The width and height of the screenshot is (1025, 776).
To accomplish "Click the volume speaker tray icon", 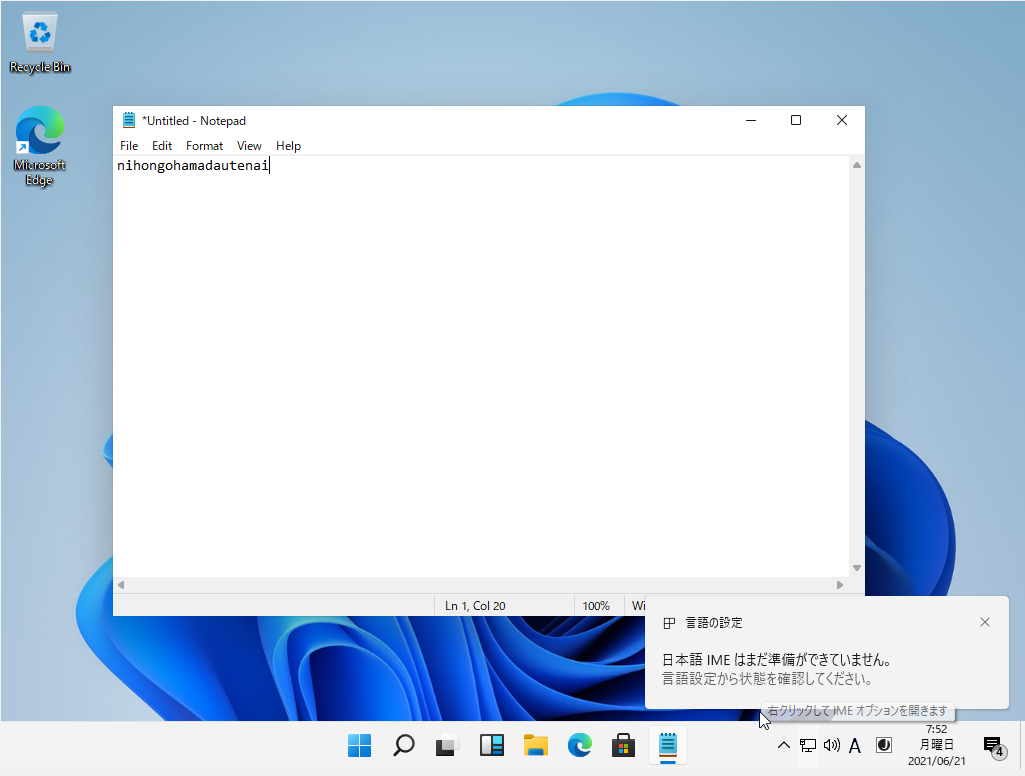I will tap(831, 745).
